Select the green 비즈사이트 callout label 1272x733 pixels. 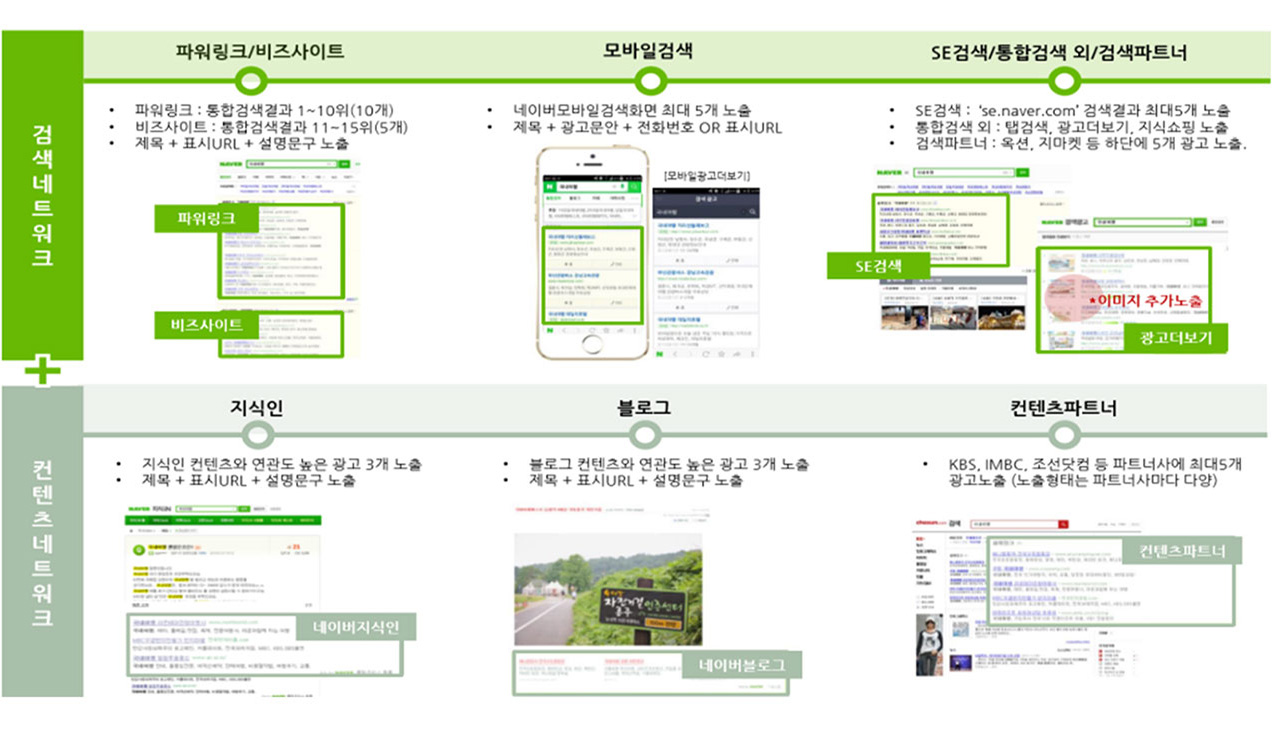pyautogui.click(x=208, y=325)
